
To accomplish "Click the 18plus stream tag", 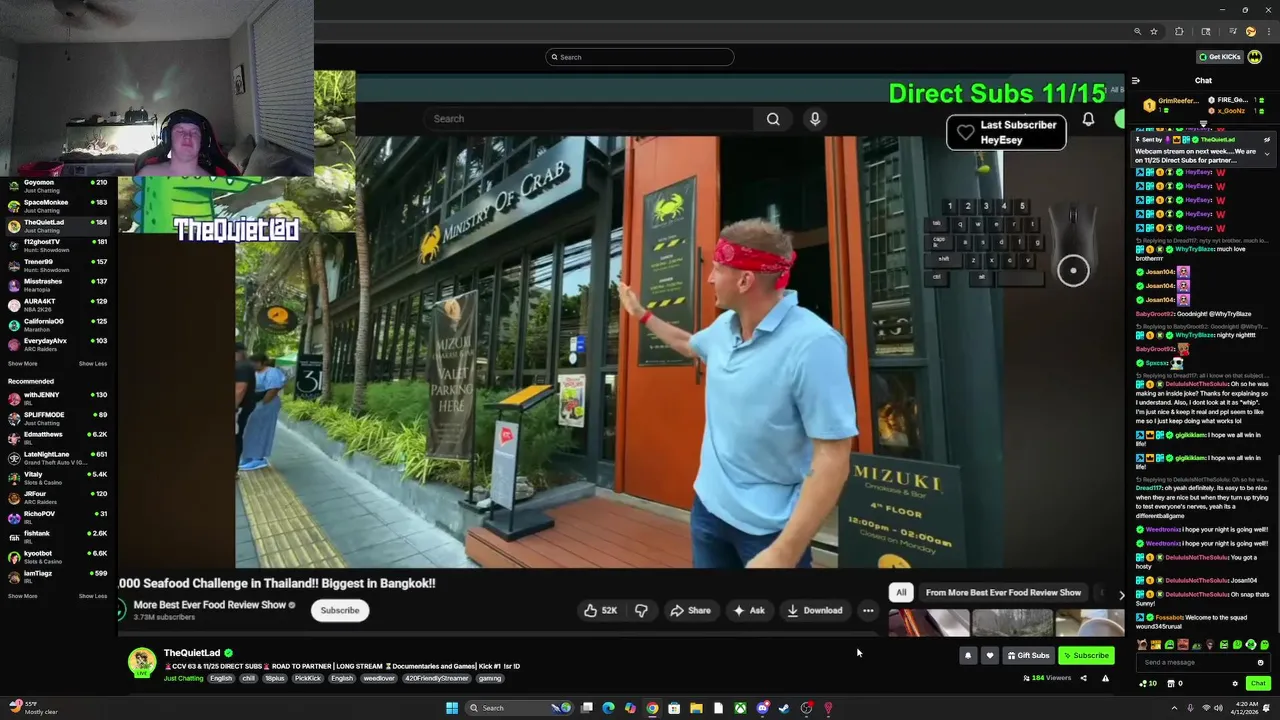I will 274,678.
